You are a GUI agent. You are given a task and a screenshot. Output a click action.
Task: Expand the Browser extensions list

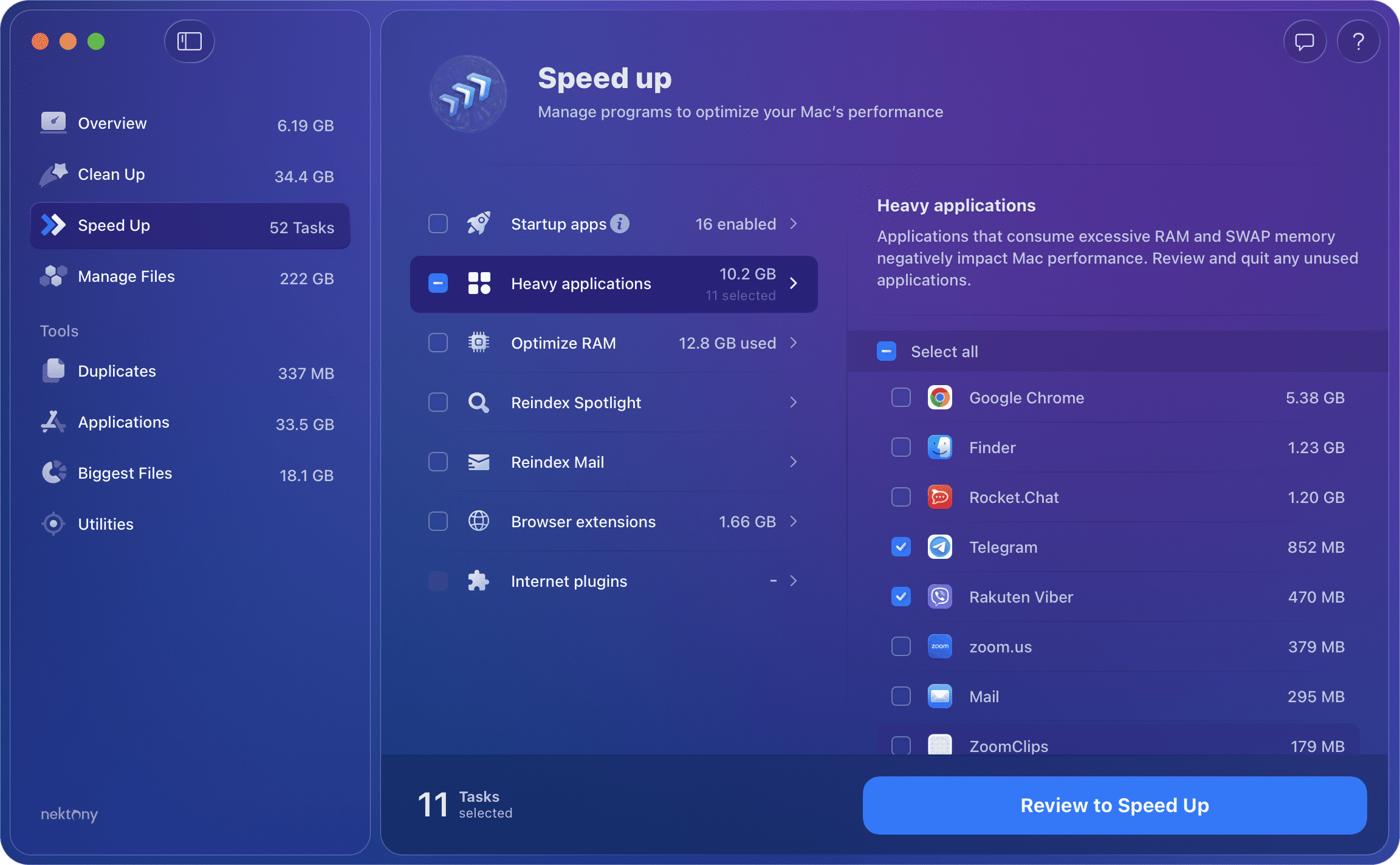click(794, 521)
